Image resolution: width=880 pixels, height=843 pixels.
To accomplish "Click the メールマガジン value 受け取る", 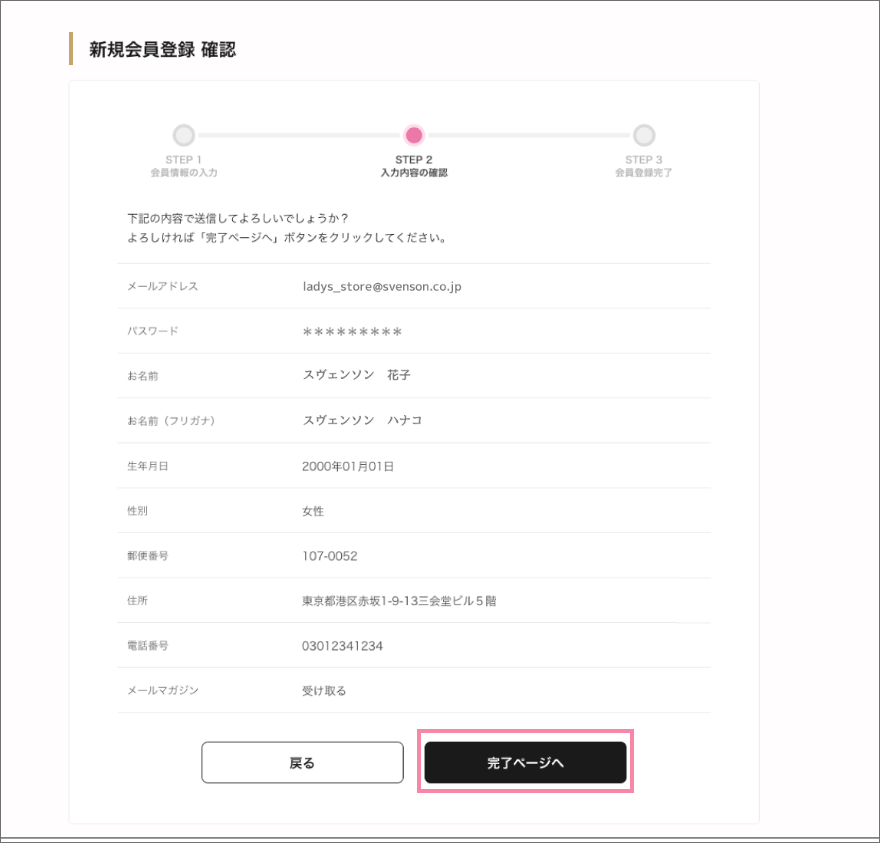I will 322,690.
